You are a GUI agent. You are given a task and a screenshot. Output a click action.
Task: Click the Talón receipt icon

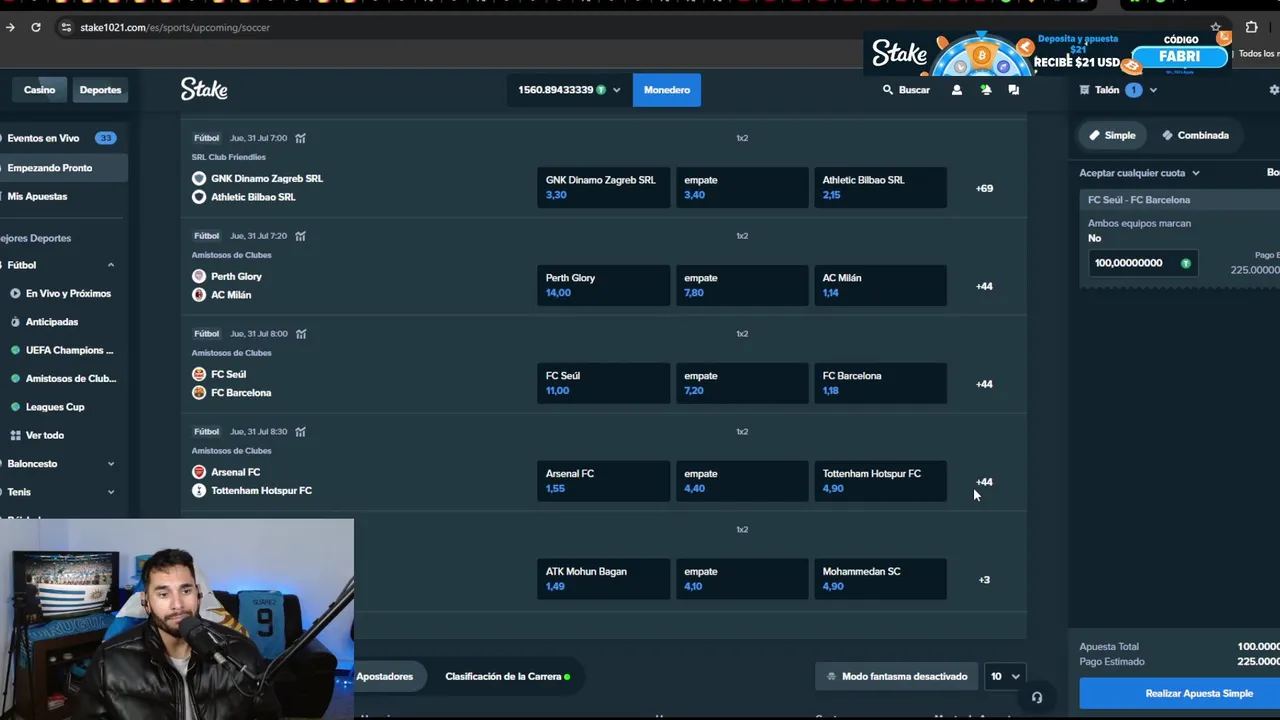tap(1084, 90)
